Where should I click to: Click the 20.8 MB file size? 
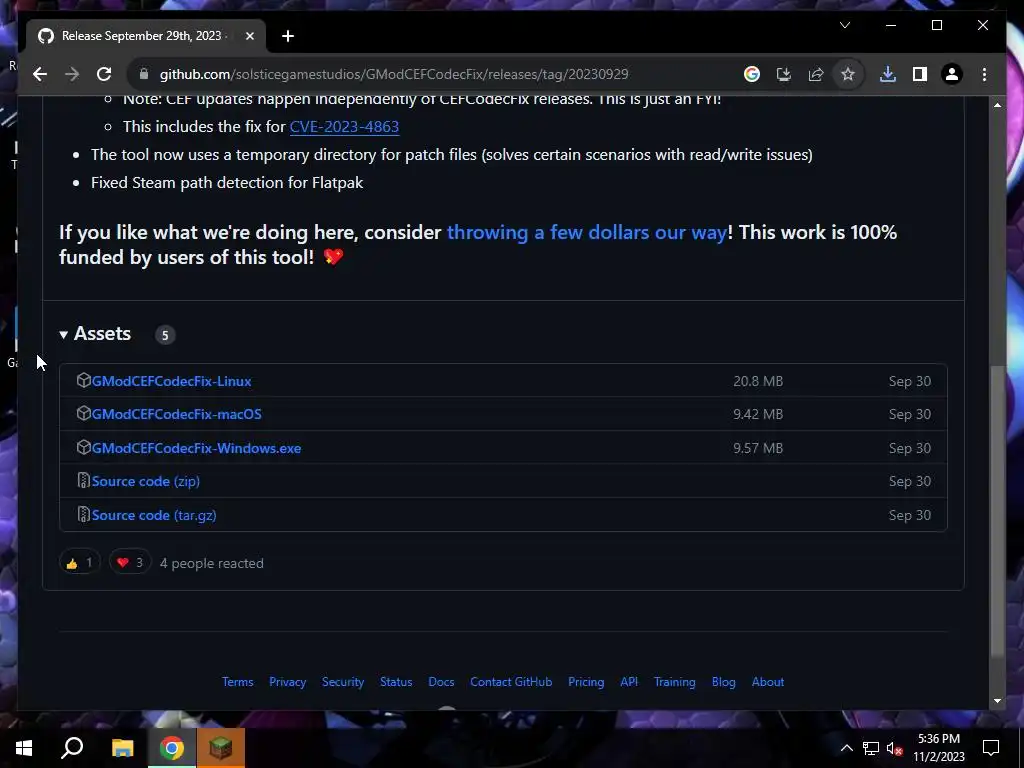(758, 381)
